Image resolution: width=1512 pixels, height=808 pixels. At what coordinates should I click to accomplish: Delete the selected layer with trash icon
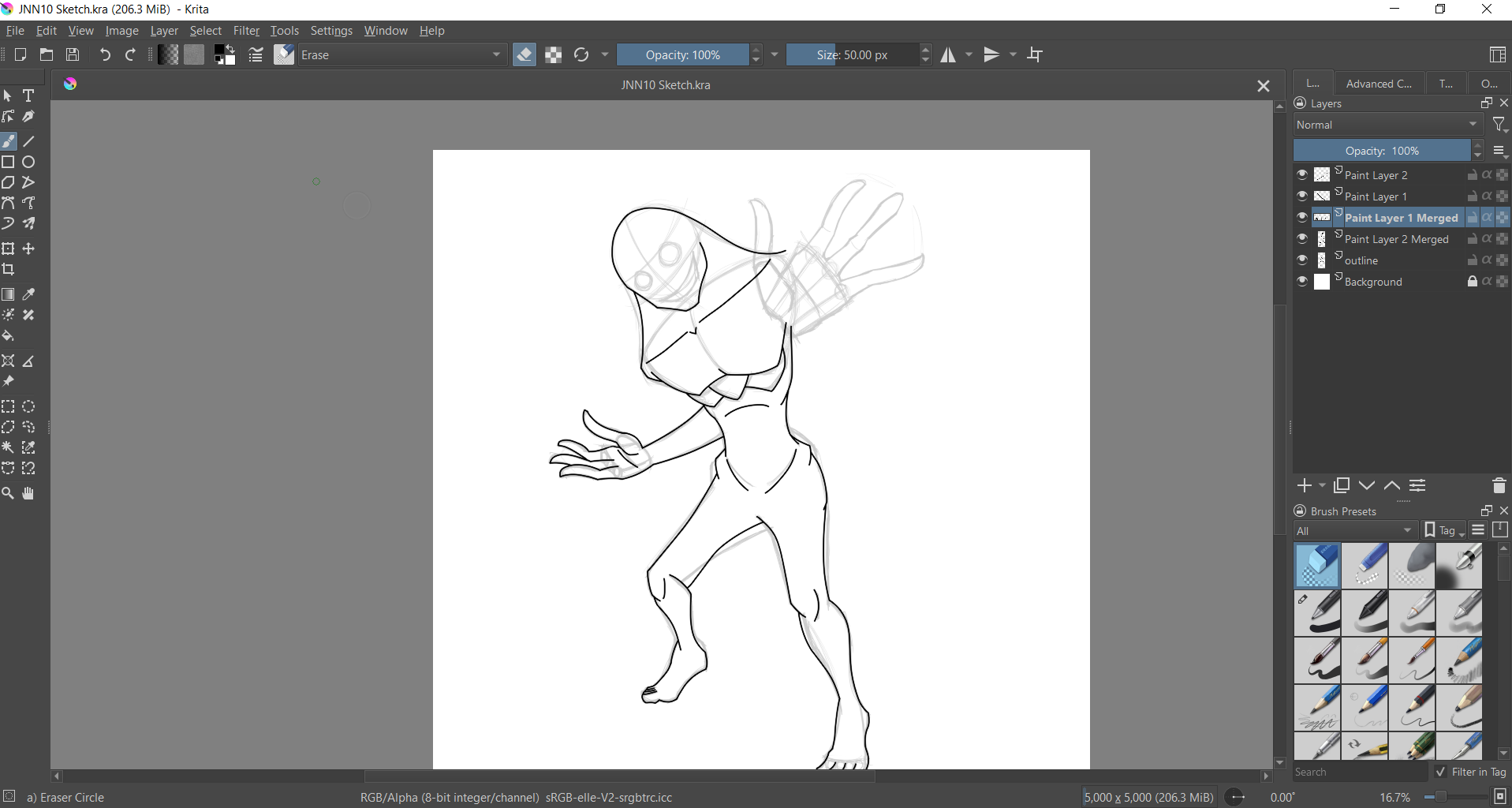tap(1499, 485)
